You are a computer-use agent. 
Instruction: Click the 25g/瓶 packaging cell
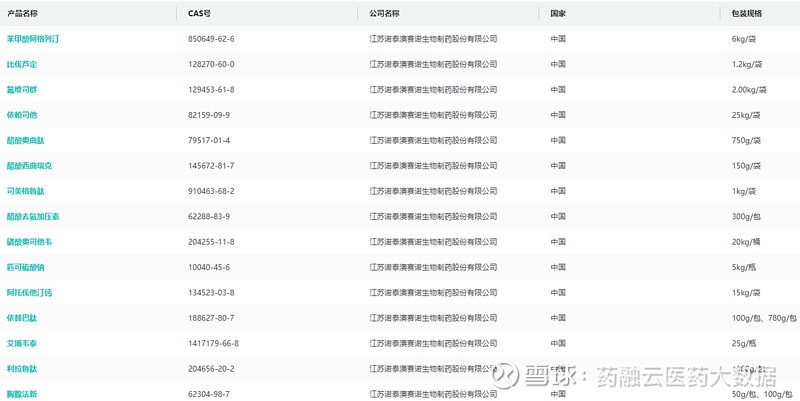[744, 343]
